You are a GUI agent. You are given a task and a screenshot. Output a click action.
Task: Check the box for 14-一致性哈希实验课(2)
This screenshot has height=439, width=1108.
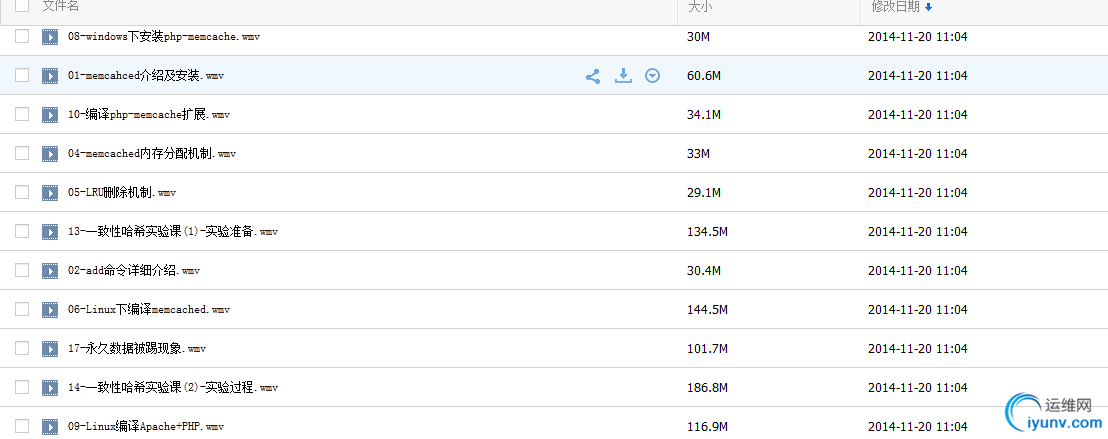pyautogui.click(x=22, y=387)
